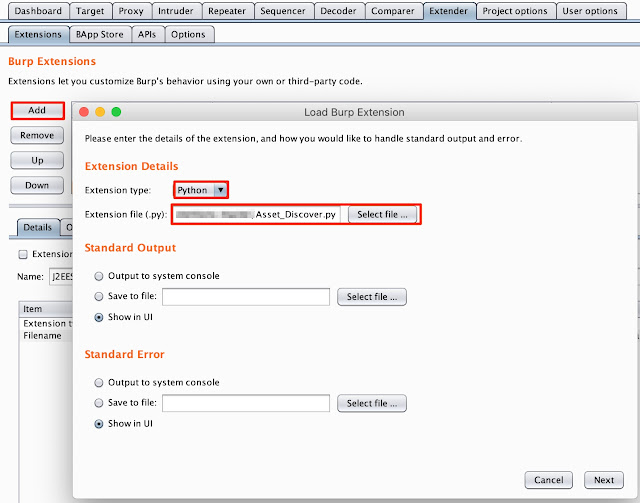Viewport: 640px width, 503px height.
Task: Choose Standard Error Show in UI
Action: click(x=99, y=424)
